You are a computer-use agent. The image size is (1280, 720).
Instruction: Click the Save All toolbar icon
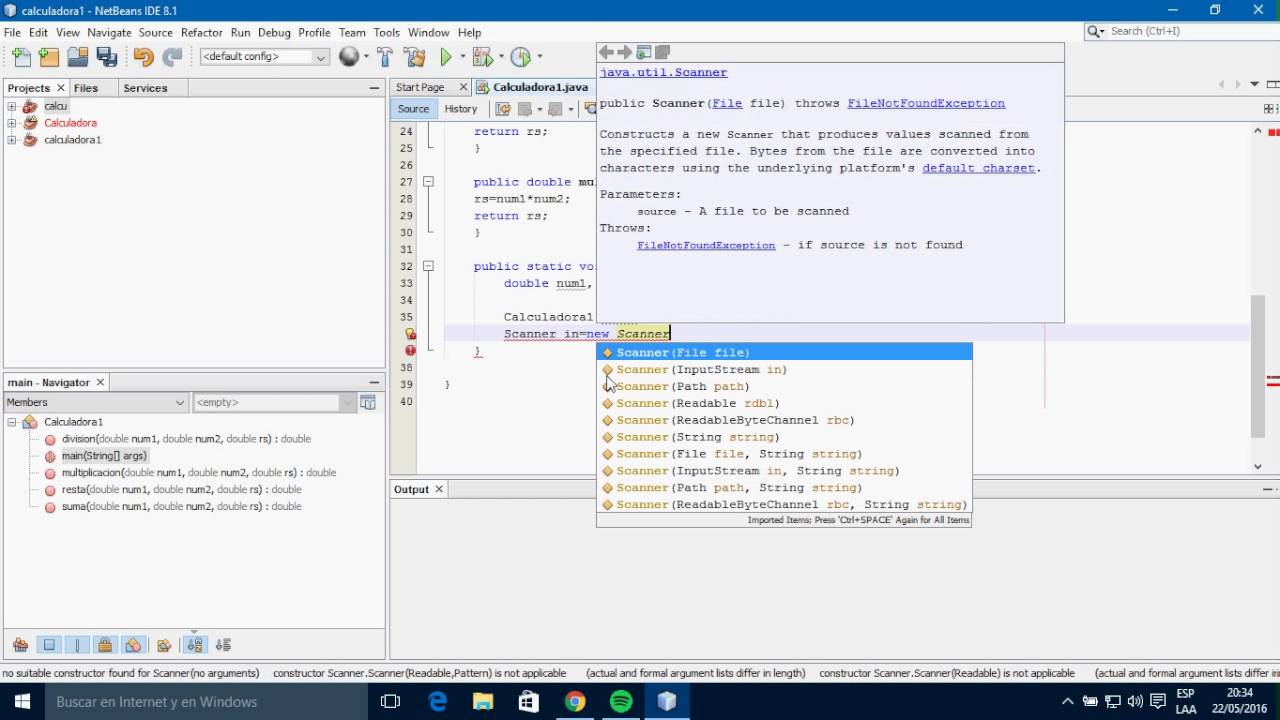pos(106,57)
